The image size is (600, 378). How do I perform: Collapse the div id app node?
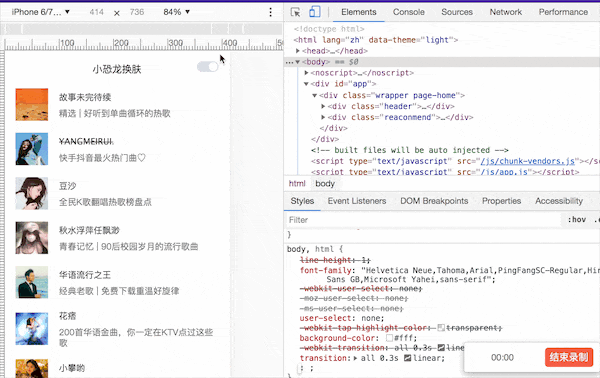tap(306, 84)
